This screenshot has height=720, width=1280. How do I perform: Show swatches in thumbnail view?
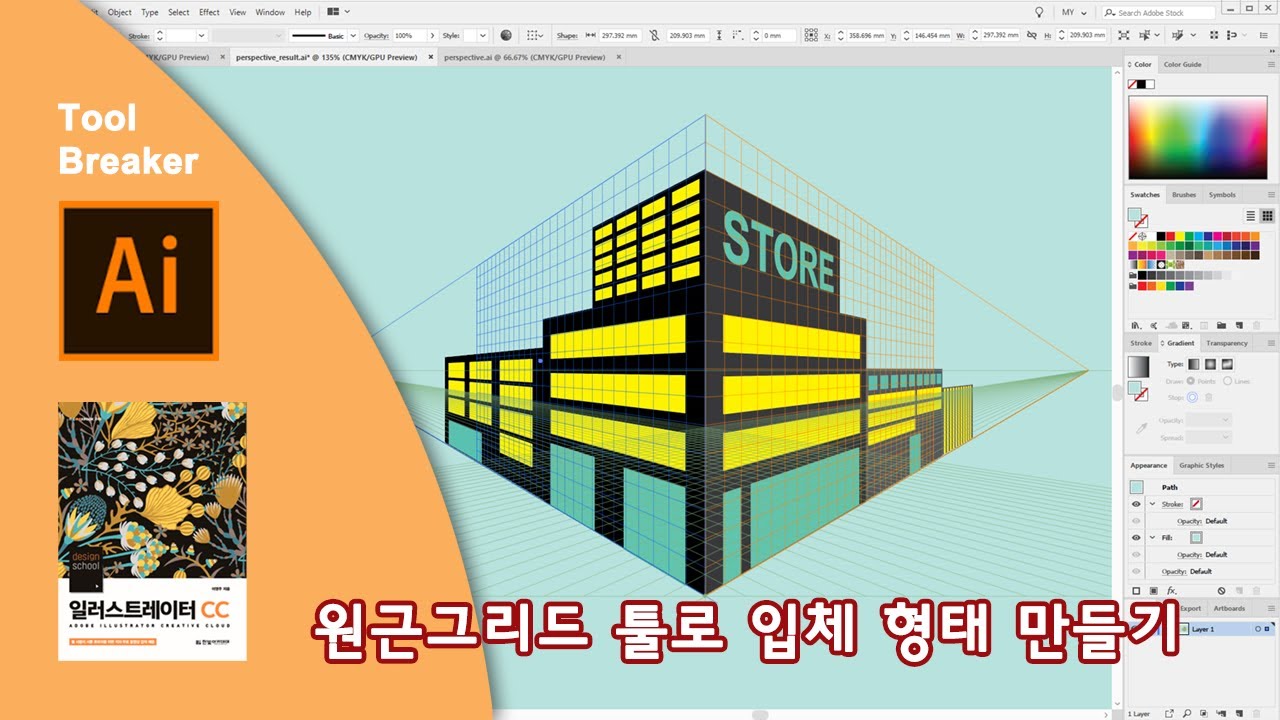pyautogui.click(x=1267, y=216)
